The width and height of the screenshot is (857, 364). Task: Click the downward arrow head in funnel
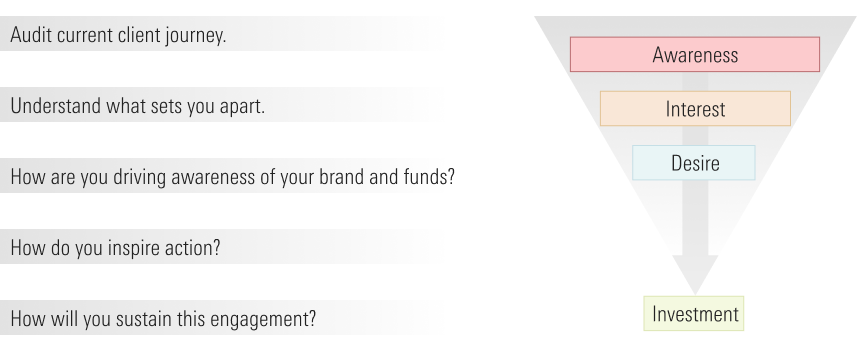click(695, 273)
